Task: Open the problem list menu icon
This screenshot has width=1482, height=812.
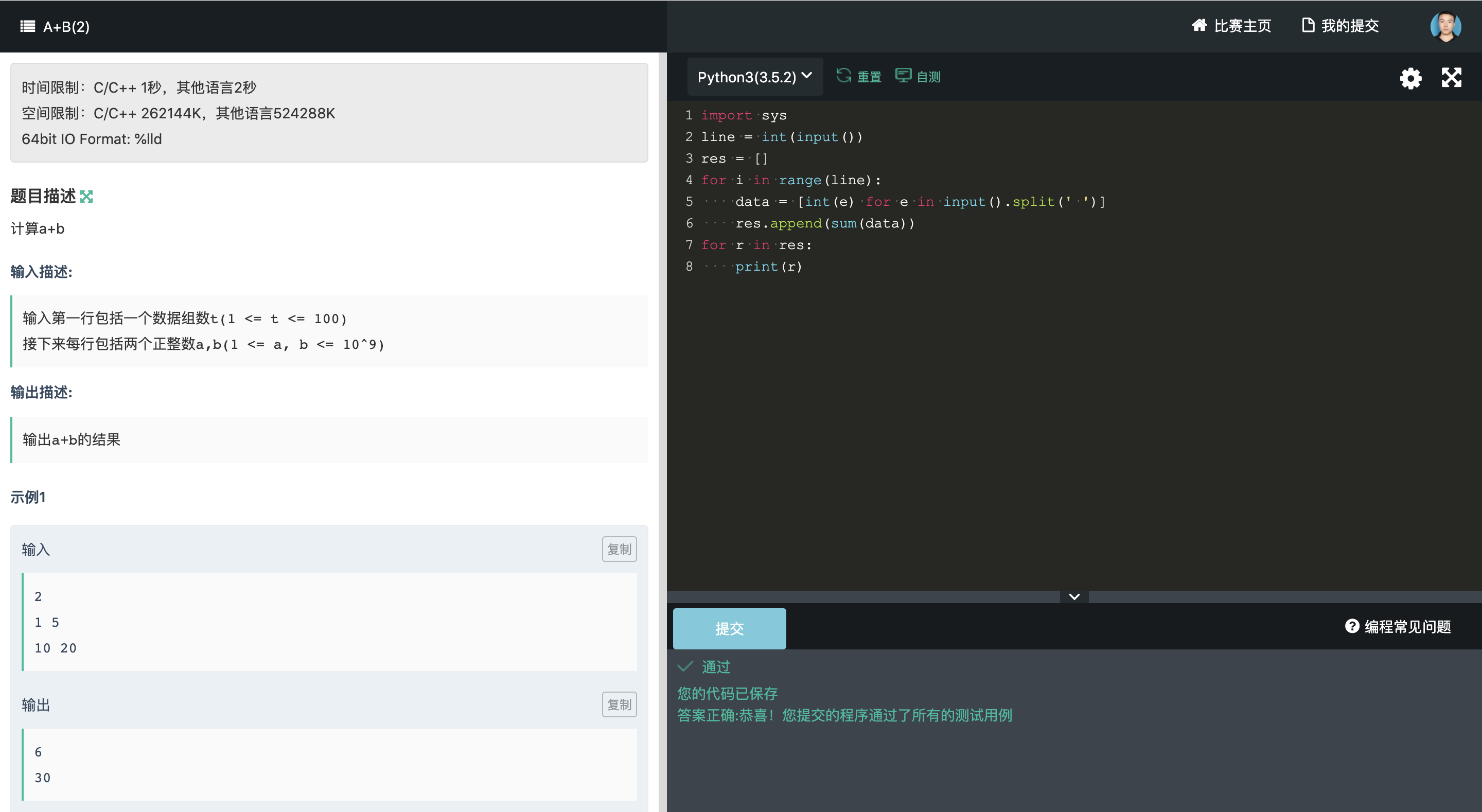Action: [x=27, y=26]
